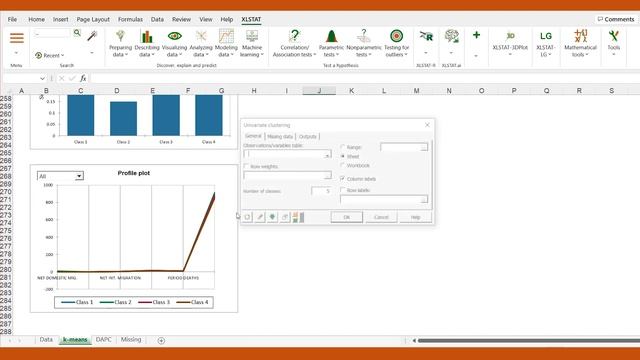This screenshot has height=360, width=640.
Task: Click the green plus icon
Action: [x=476, y=35]
